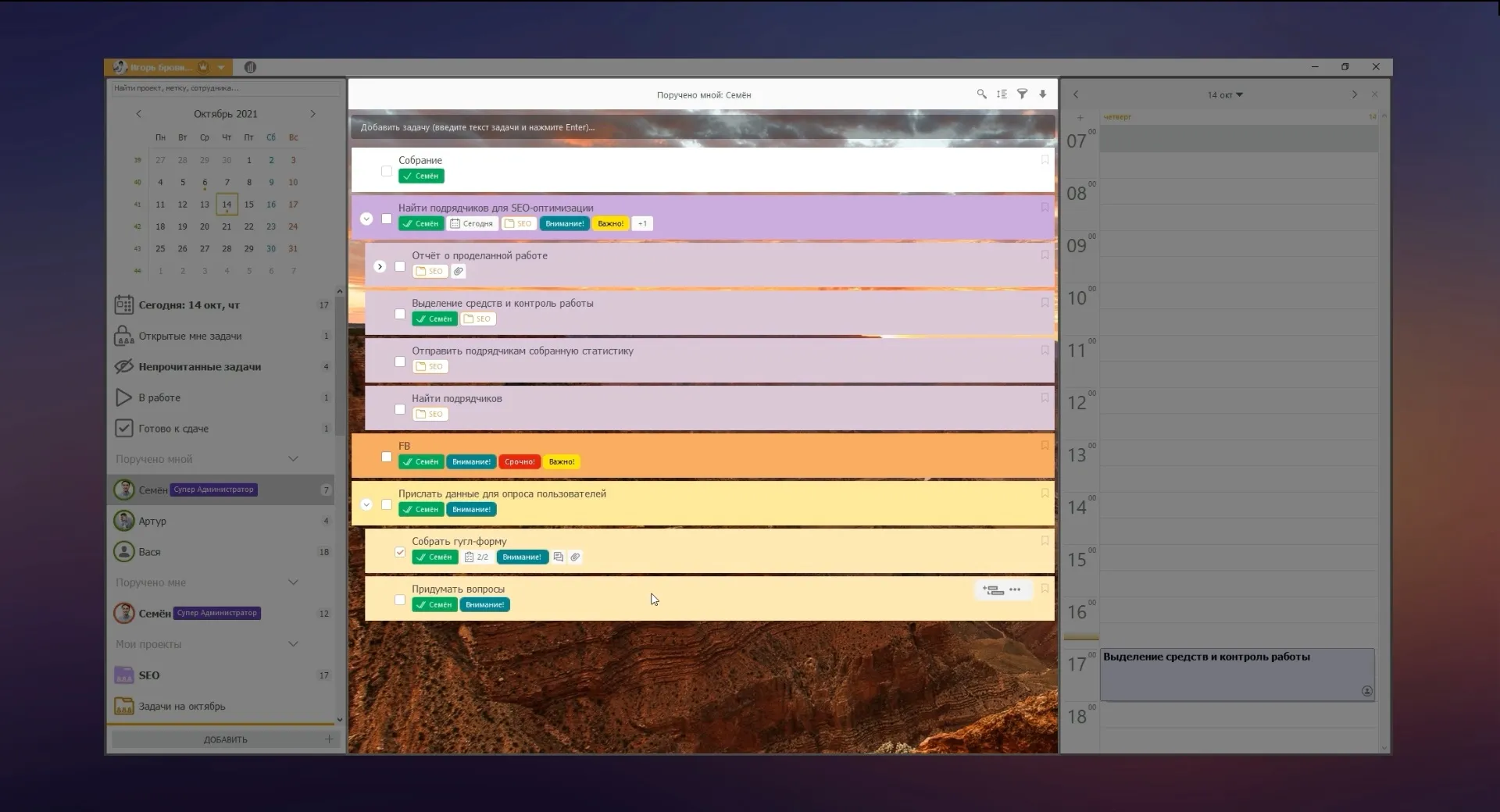Open the filter funnel icon

(x=1022, y=94)
